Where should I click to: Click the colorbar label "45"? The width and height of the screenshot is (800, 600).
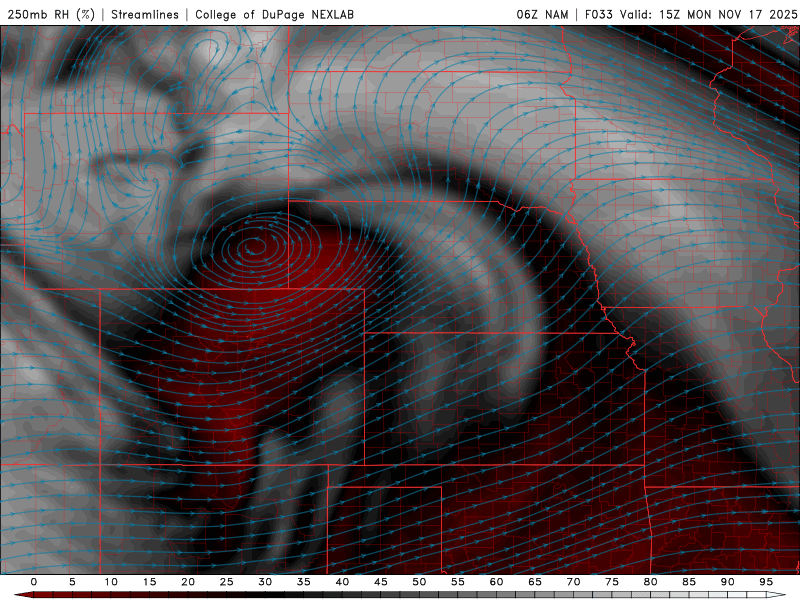(381, 582)
